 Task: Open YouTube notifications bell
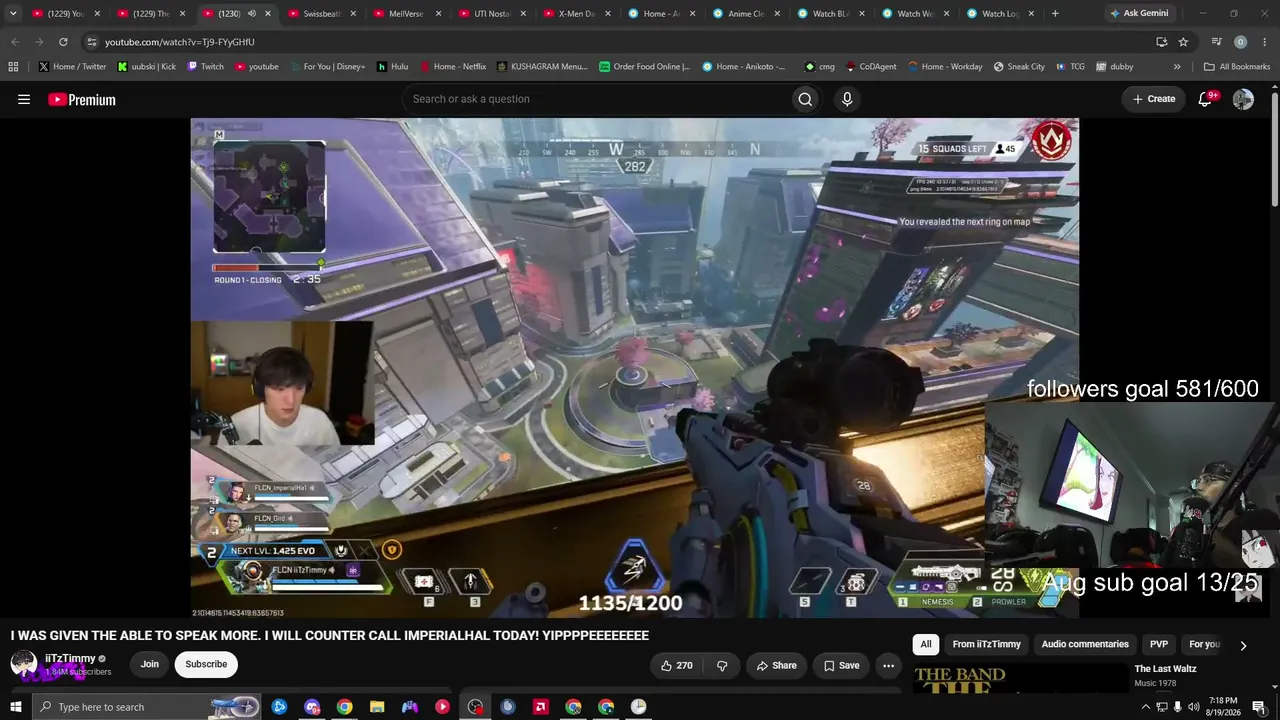point(1206,99)
